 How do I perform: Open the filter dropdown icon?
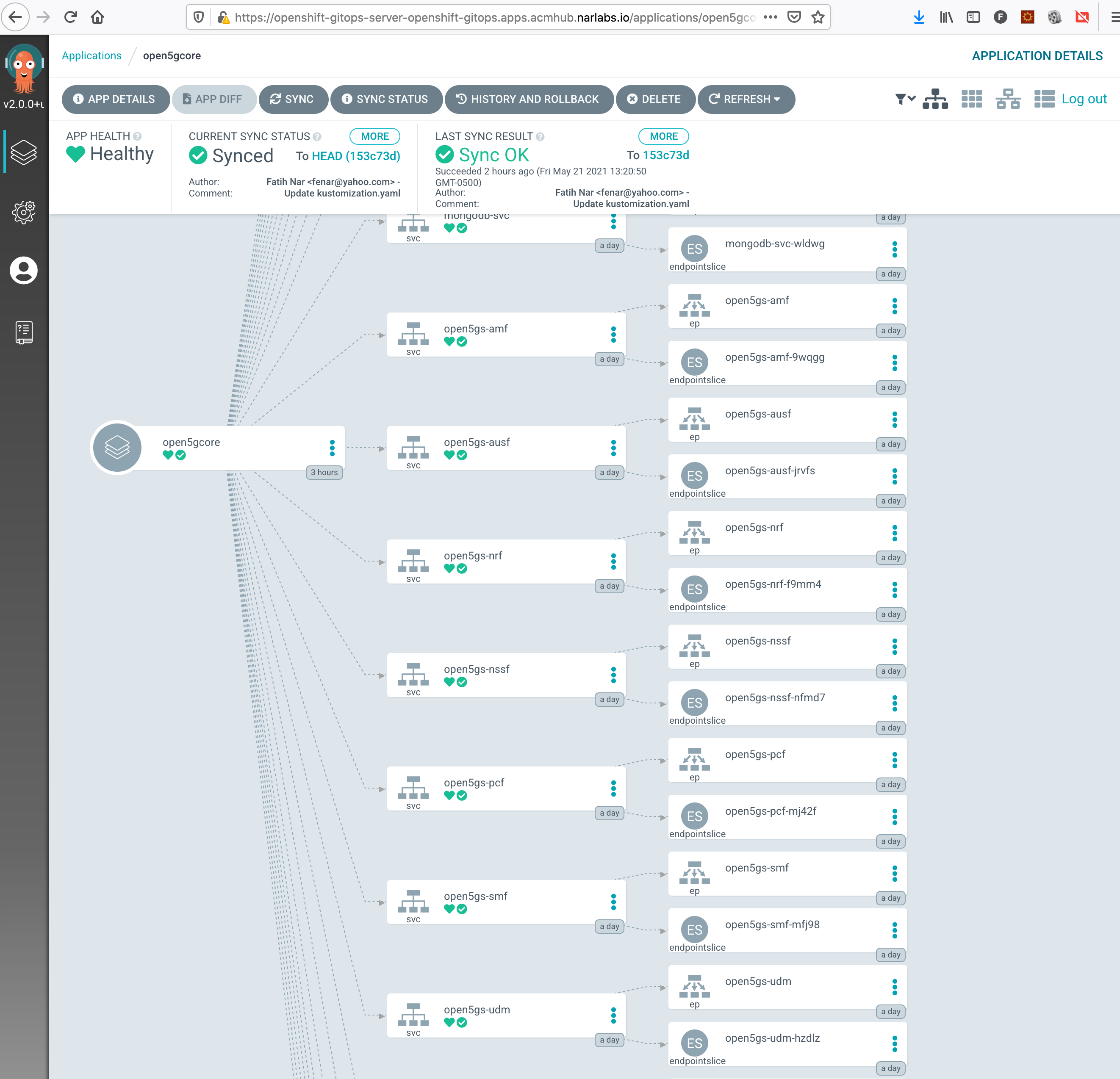904,100
